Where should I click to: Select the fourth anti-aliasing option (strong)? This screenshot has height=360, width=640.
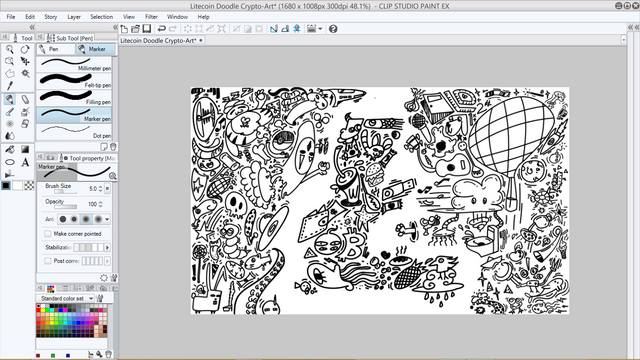pyautogui.click(x=98, y=219)
